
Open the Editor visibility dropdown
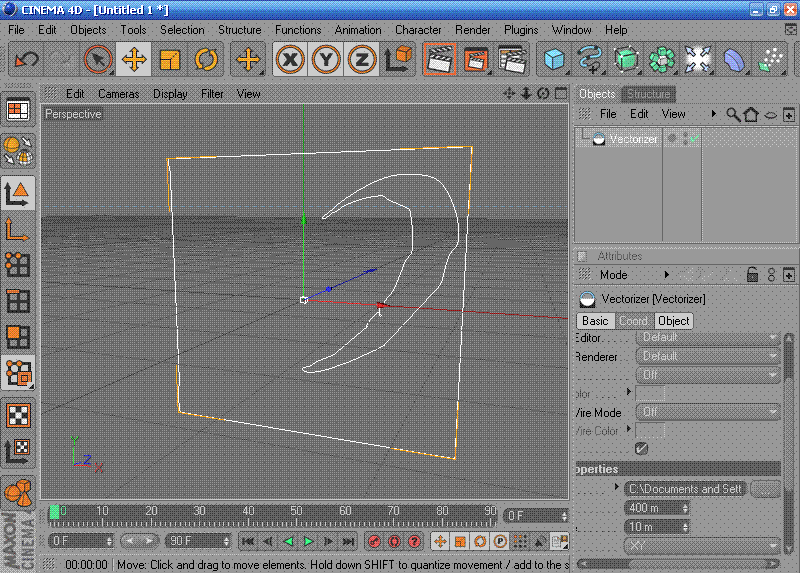pos(708,337)
